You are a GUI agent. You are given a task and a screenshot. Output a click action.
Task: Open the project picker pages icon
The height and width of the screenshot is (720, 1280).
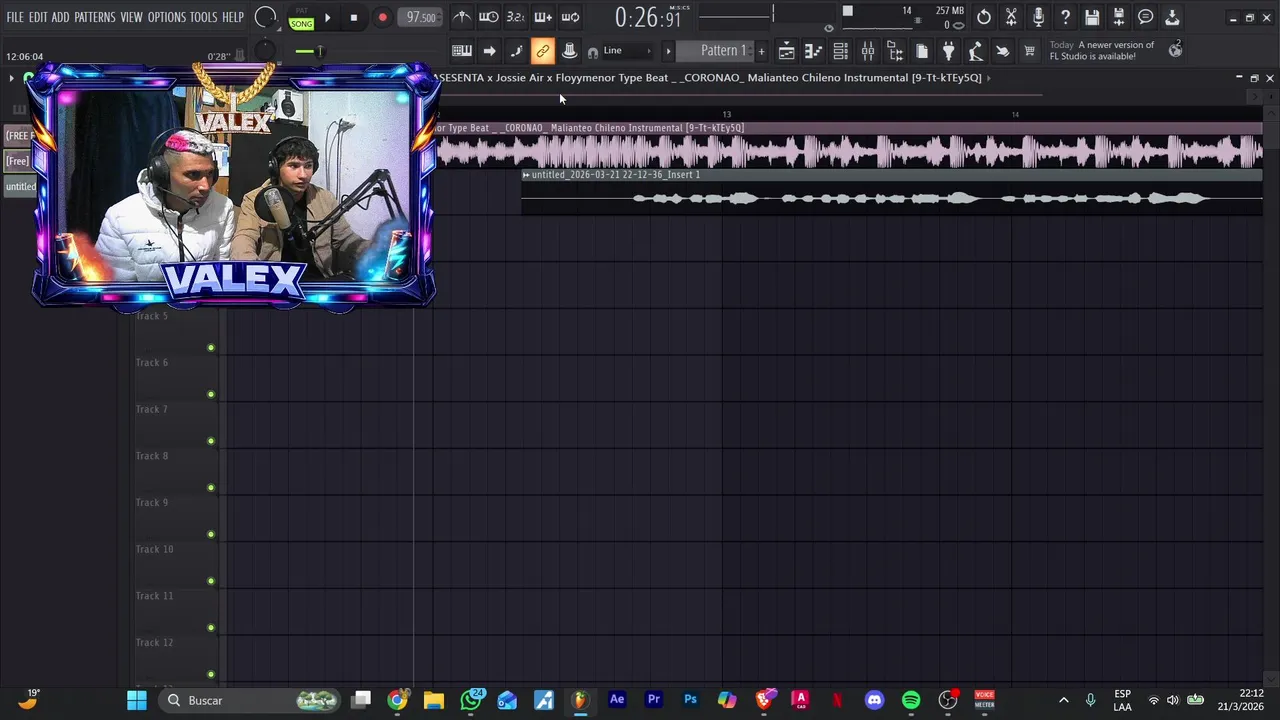[921, 51]
